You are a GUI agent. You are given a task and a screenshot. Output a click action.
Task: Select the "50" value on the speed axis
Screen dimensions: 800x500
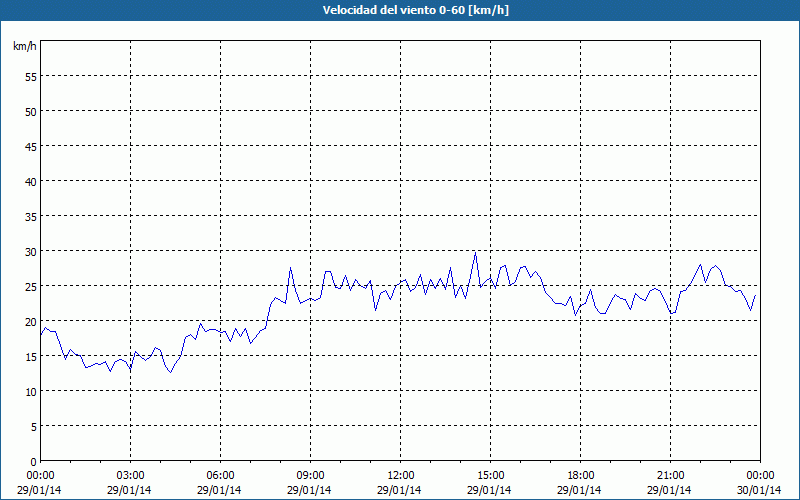click(x=31, y=112)
